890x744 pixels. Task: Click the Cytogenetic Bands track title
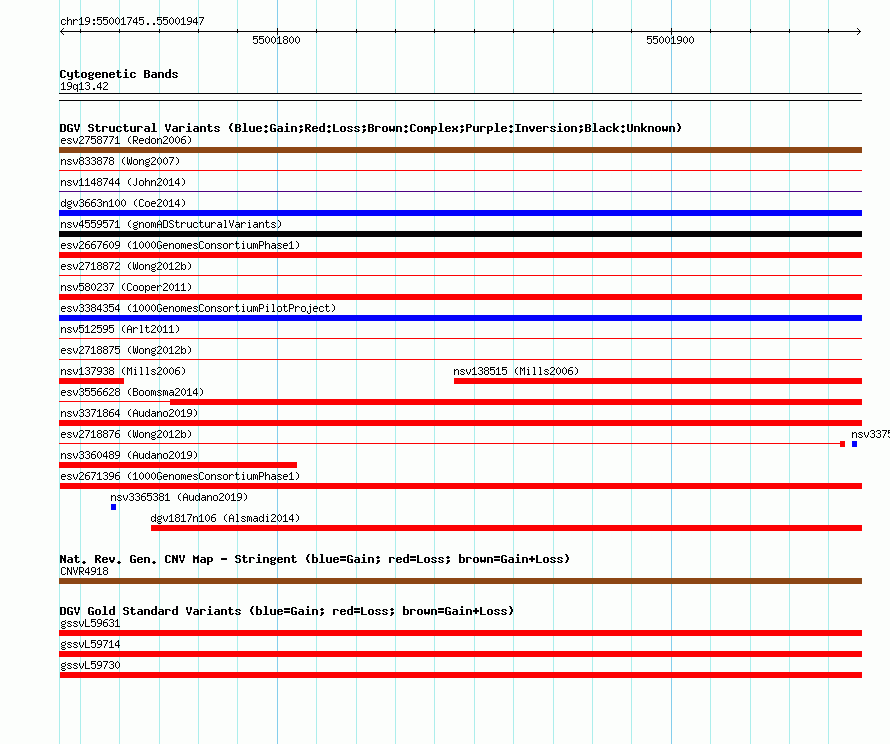[x=119, y=74]
